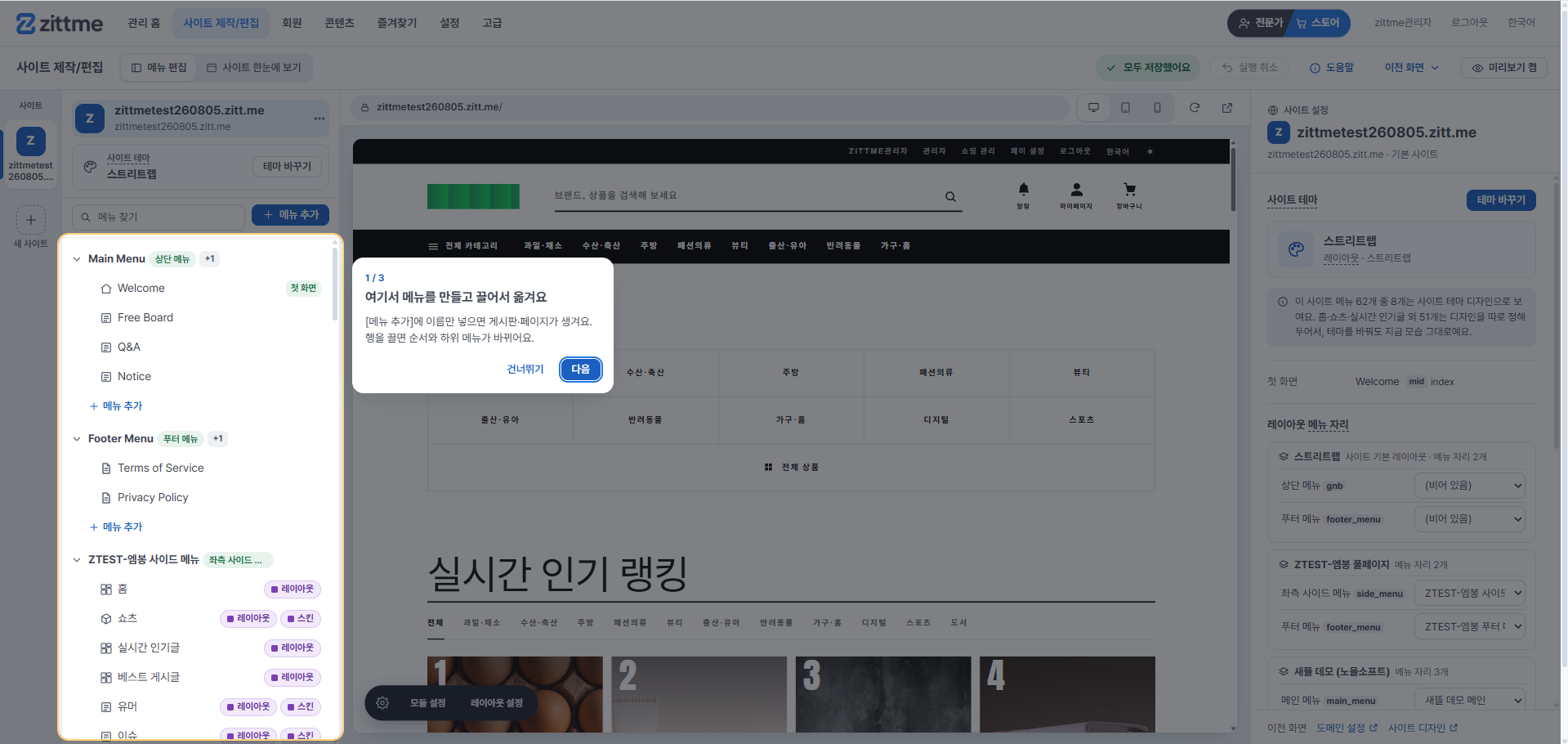
Task: Select the desktop preview device icon
Action: [1093, 108]
